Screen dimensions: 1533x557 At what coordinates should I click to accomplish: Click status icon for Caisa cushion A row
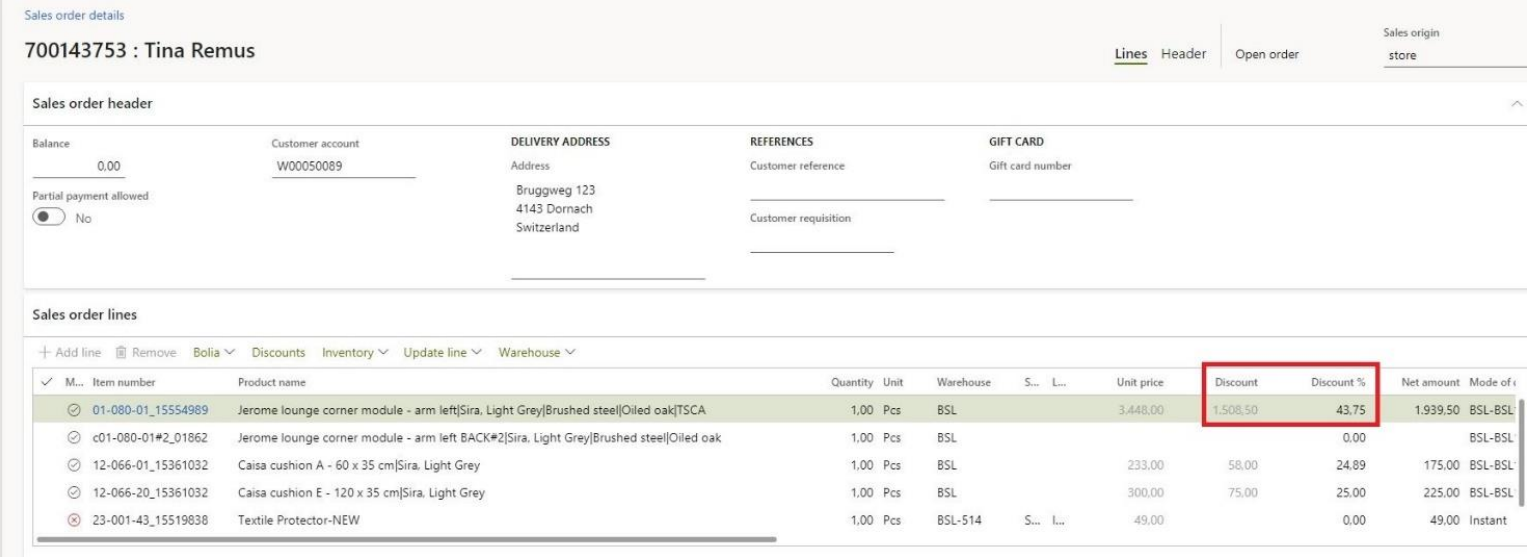pyautogui.click(x=73, y=464)
